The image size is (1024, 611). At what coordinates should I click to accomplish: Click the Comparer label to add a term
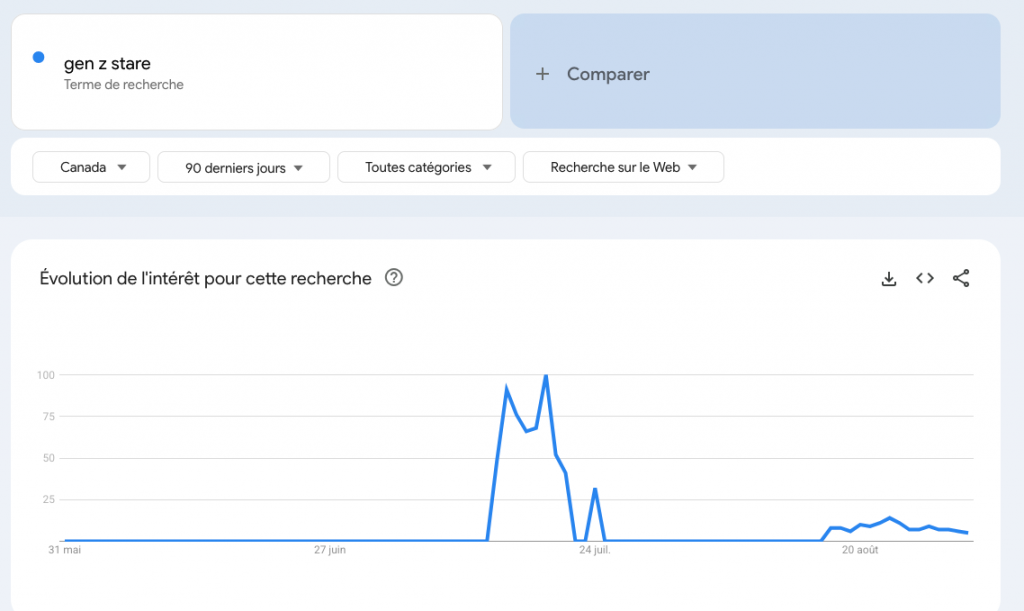click(x=608, y=74)
